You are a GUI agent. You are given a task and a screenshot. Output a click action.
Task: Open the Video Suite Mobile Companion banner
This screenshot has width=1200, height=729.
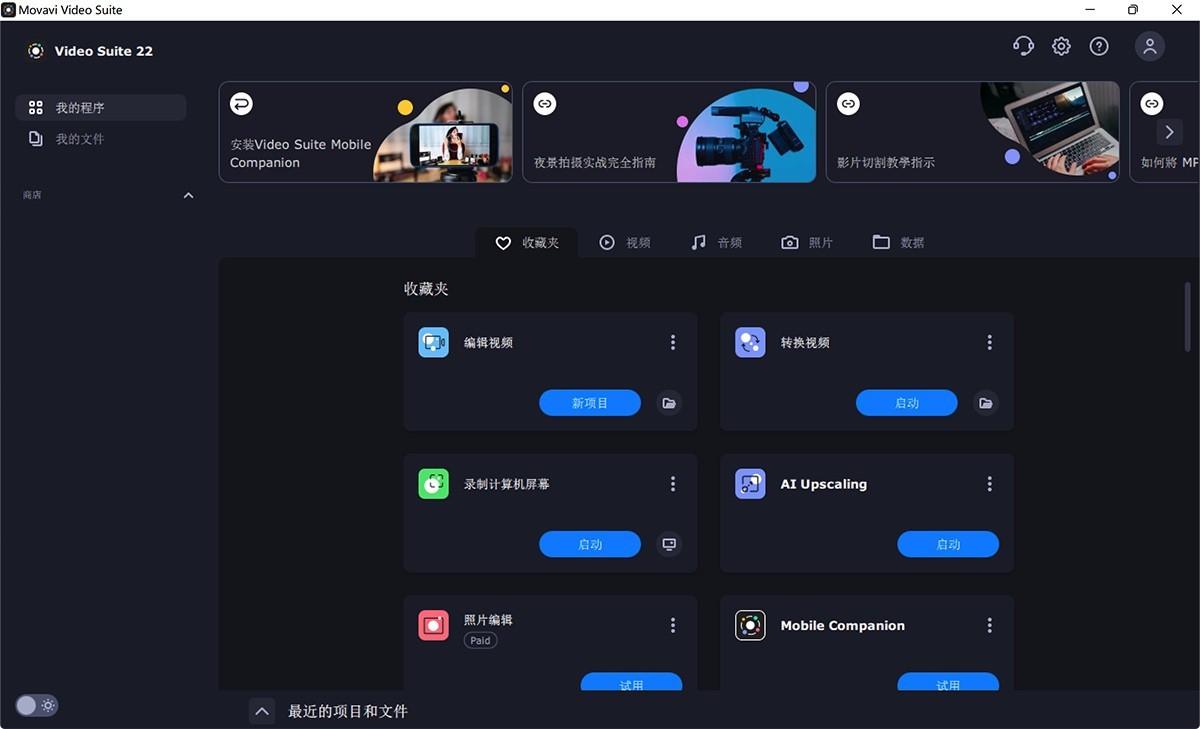pyautogui.click(x=365, y=132)
